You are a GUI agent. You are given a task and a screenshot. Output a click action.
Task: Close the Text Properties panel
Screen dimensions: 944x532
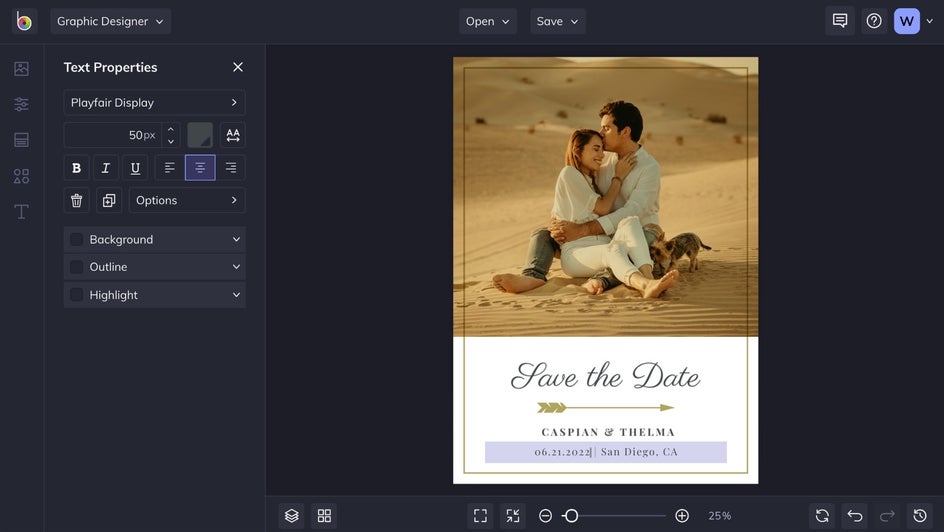[238, 67]
